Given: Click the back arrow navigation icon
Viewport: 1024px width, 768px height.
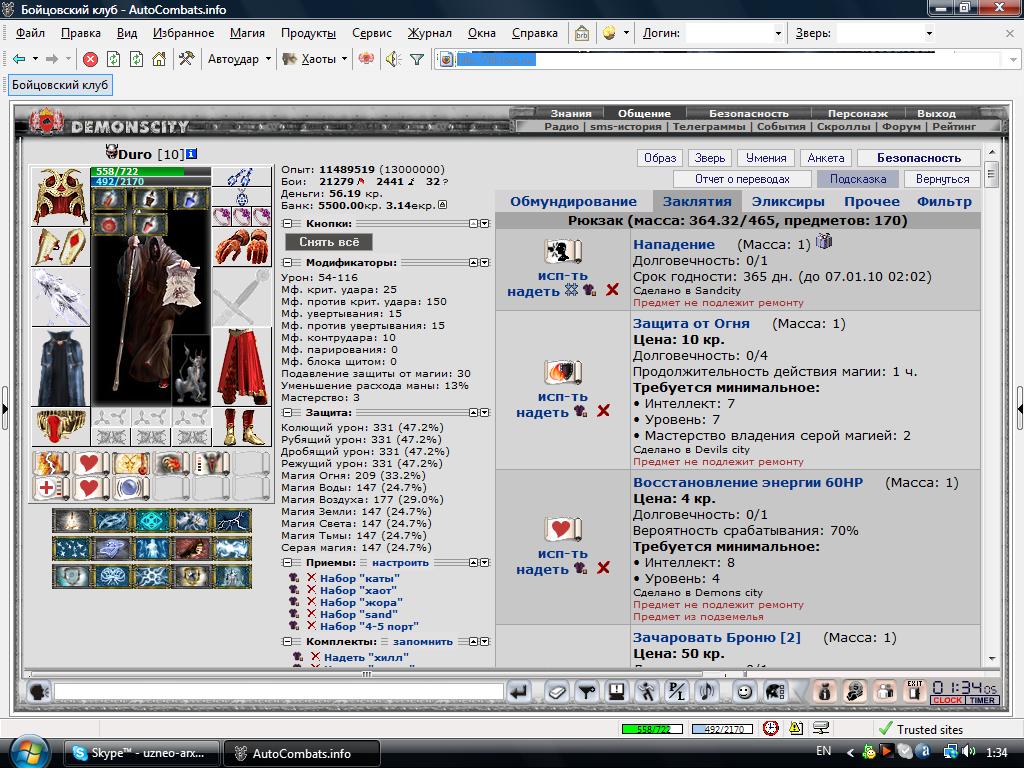Looking at the screenshot, I should 19,59.
